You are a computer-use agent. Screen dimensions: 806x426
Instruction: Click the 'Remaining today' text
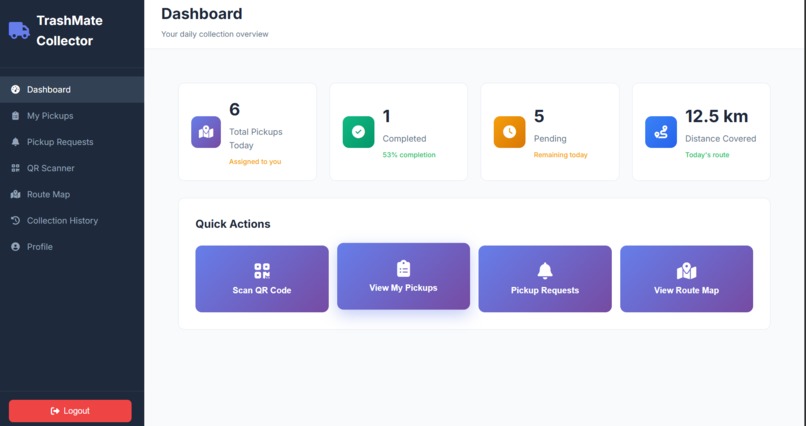(560, 155)
